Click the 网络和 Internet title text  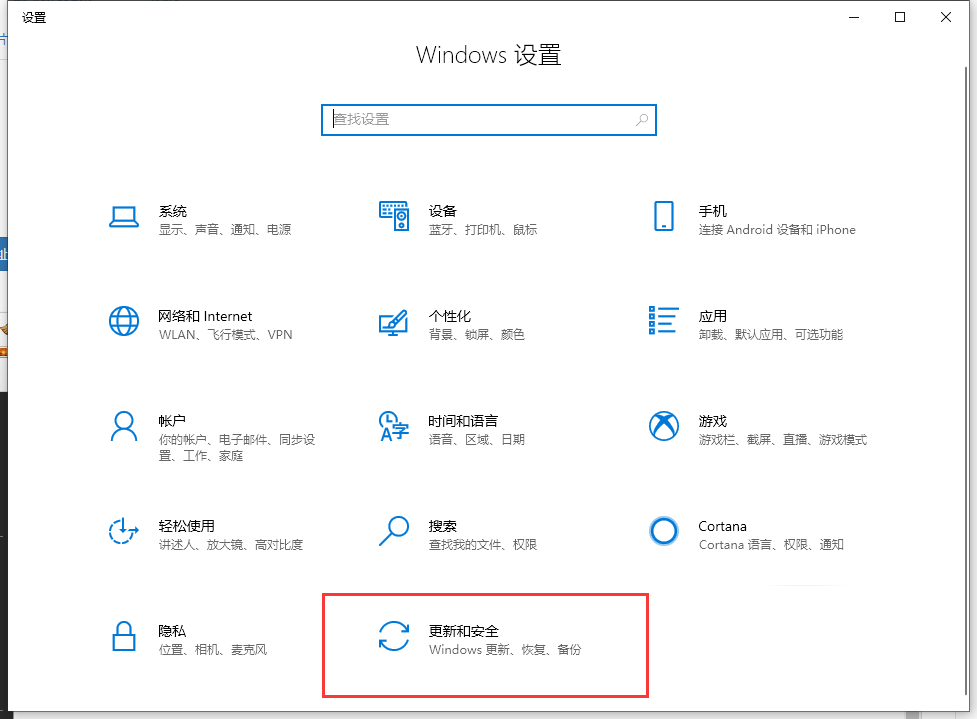pos(205,316)
